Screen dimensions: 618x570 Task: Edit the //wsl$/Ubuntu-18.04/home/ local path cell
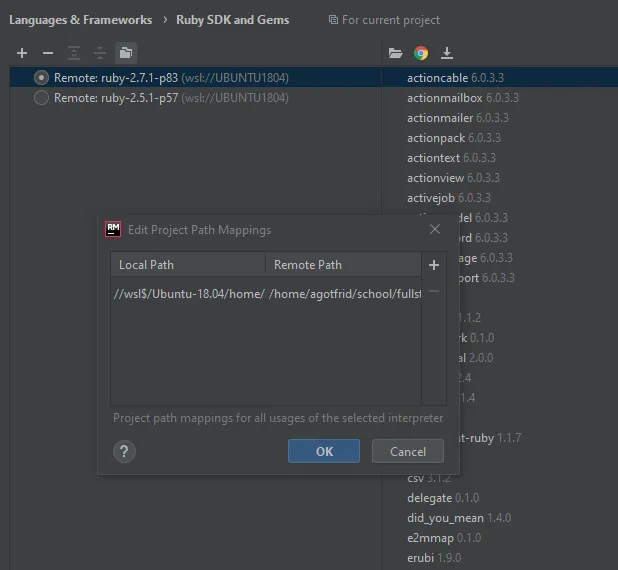[x=188, y=294]
